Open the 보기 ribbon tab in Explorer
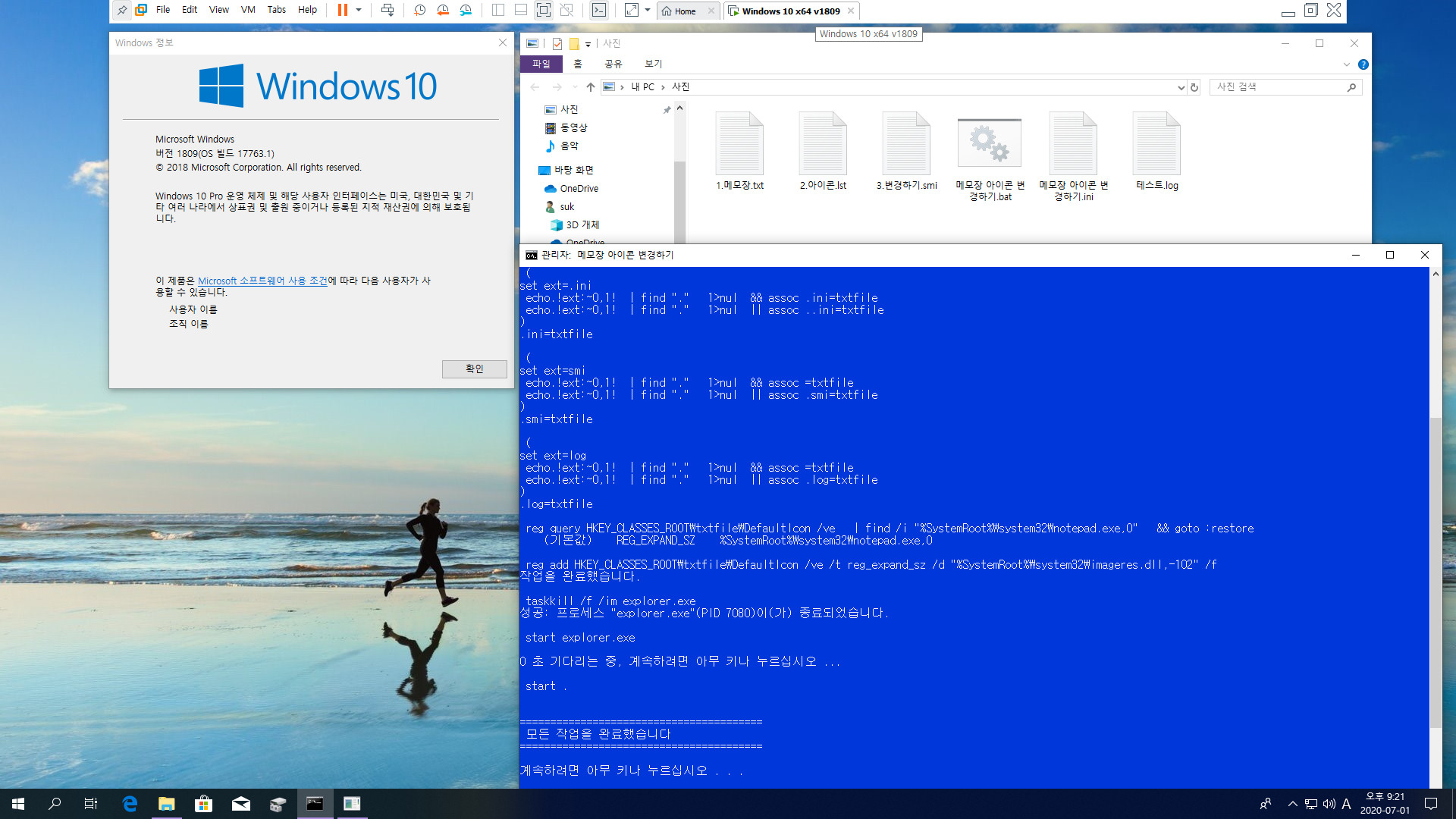The image size is (1456, 819). (x=653, y=64)
